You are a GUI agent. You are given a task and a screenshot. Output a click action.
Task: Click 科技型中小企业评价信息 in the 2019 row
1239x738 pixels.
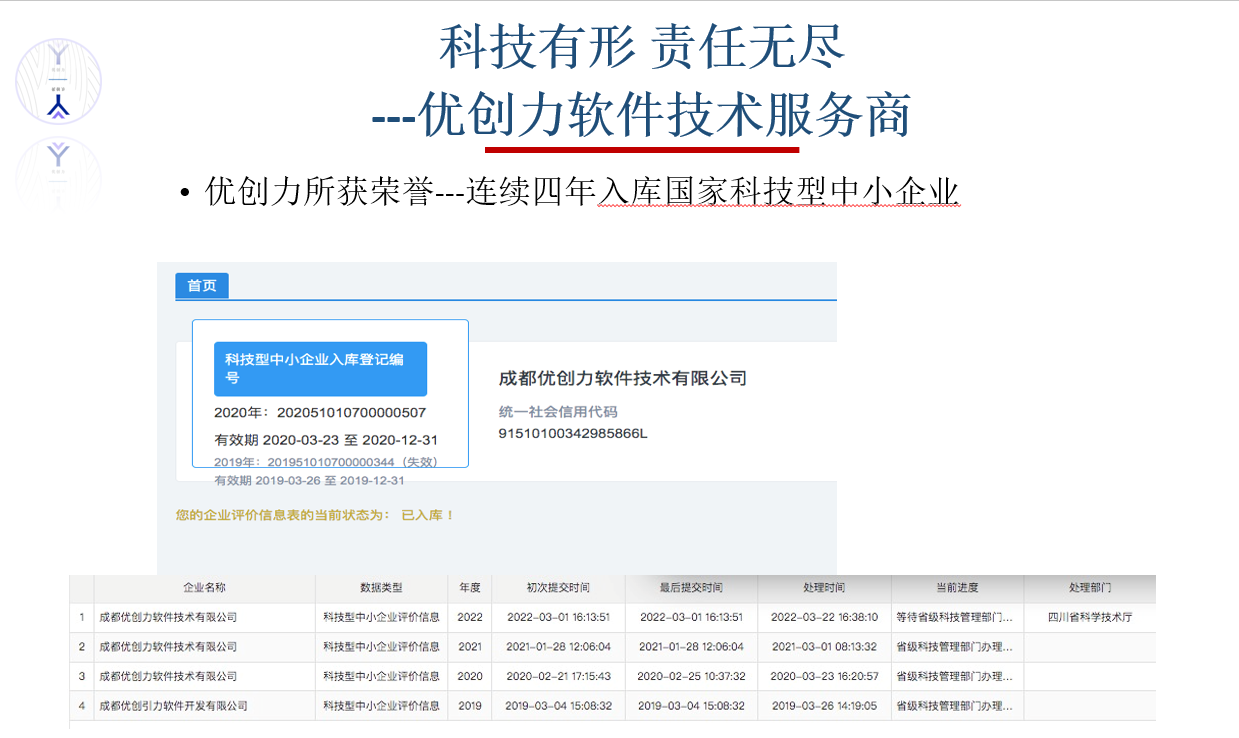pyautogui.click(x=381, y=706)
